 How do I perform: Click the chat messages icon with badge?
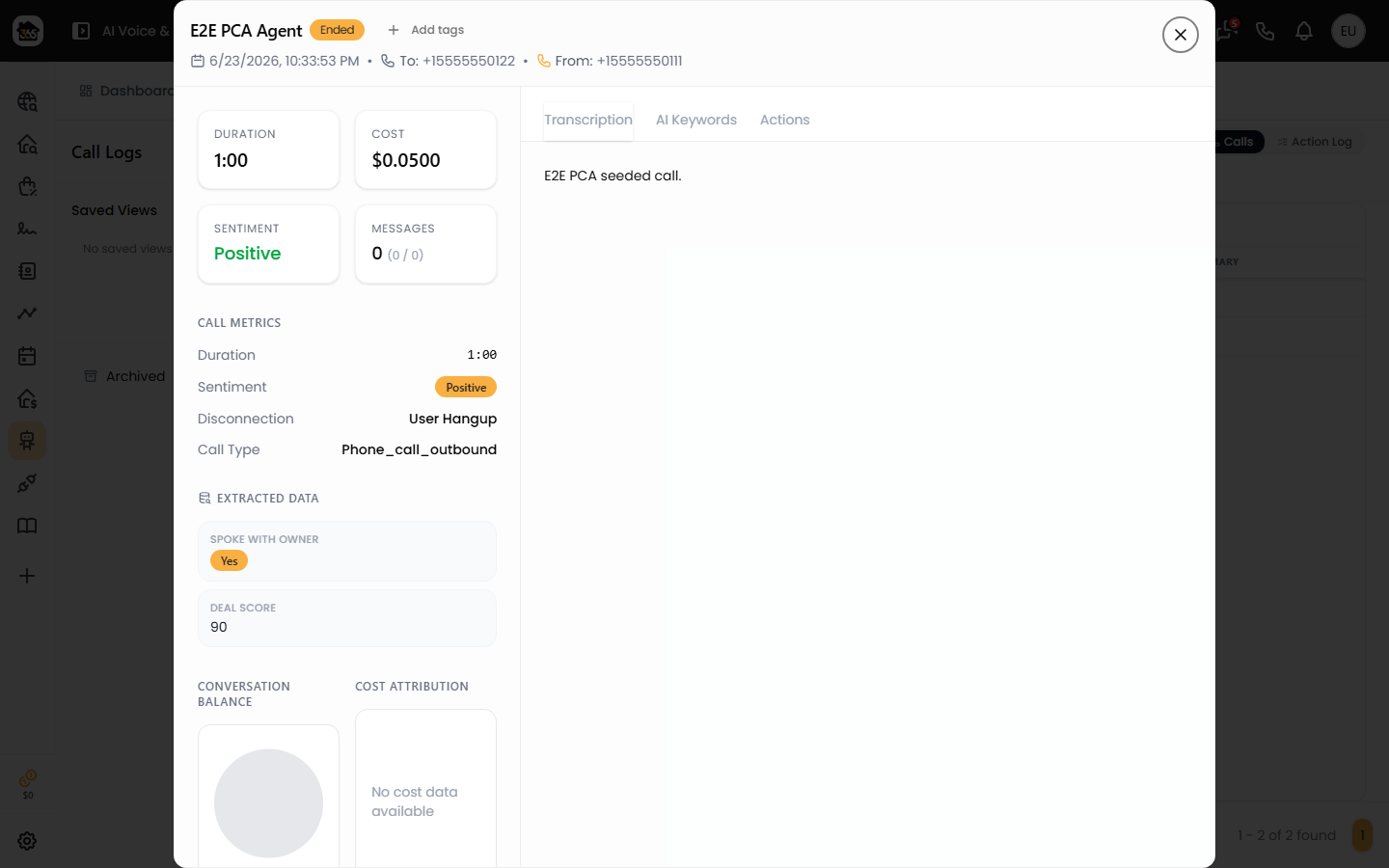pos(1227,31)
